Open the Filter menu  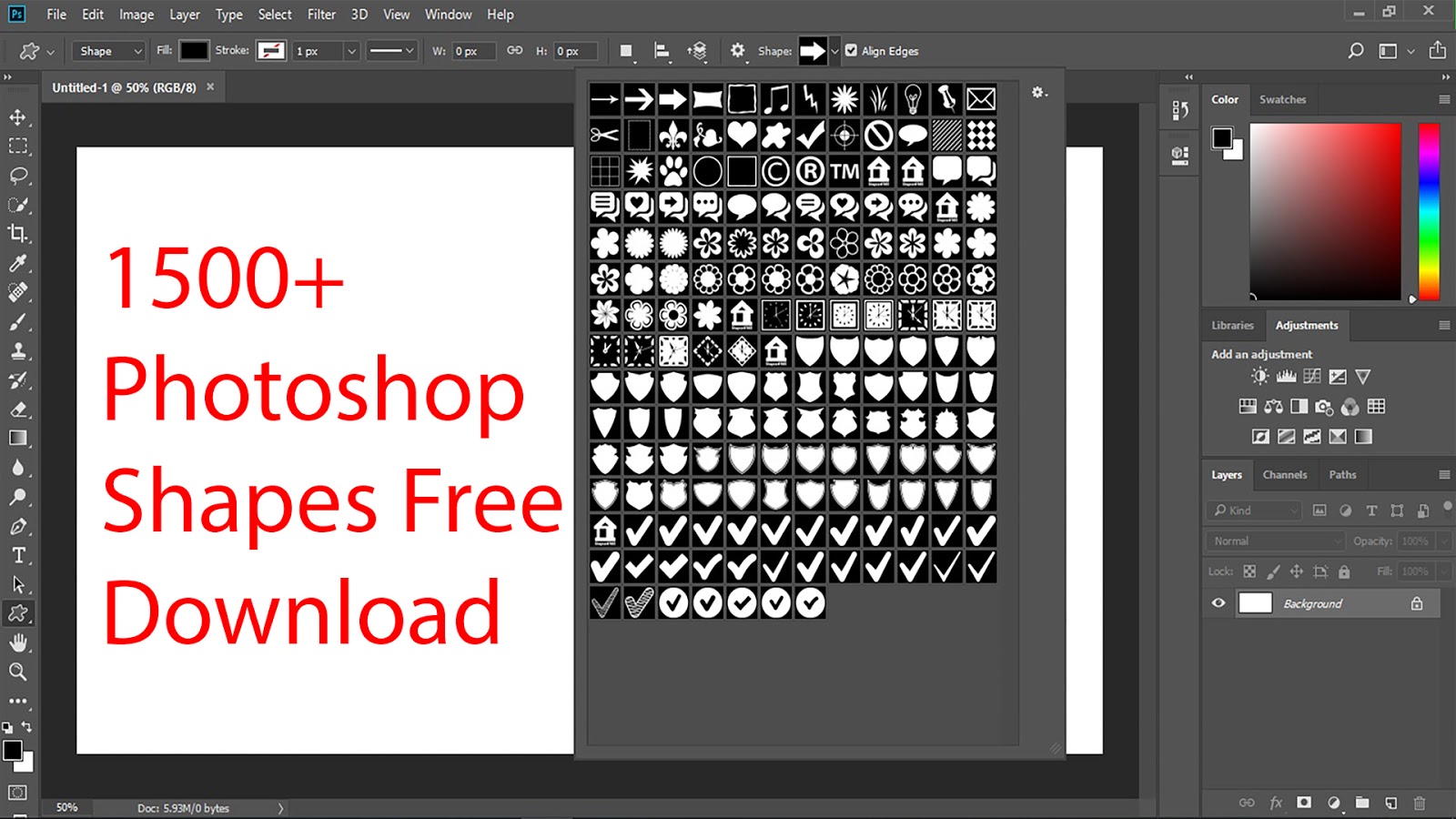[x=321, y=15]
